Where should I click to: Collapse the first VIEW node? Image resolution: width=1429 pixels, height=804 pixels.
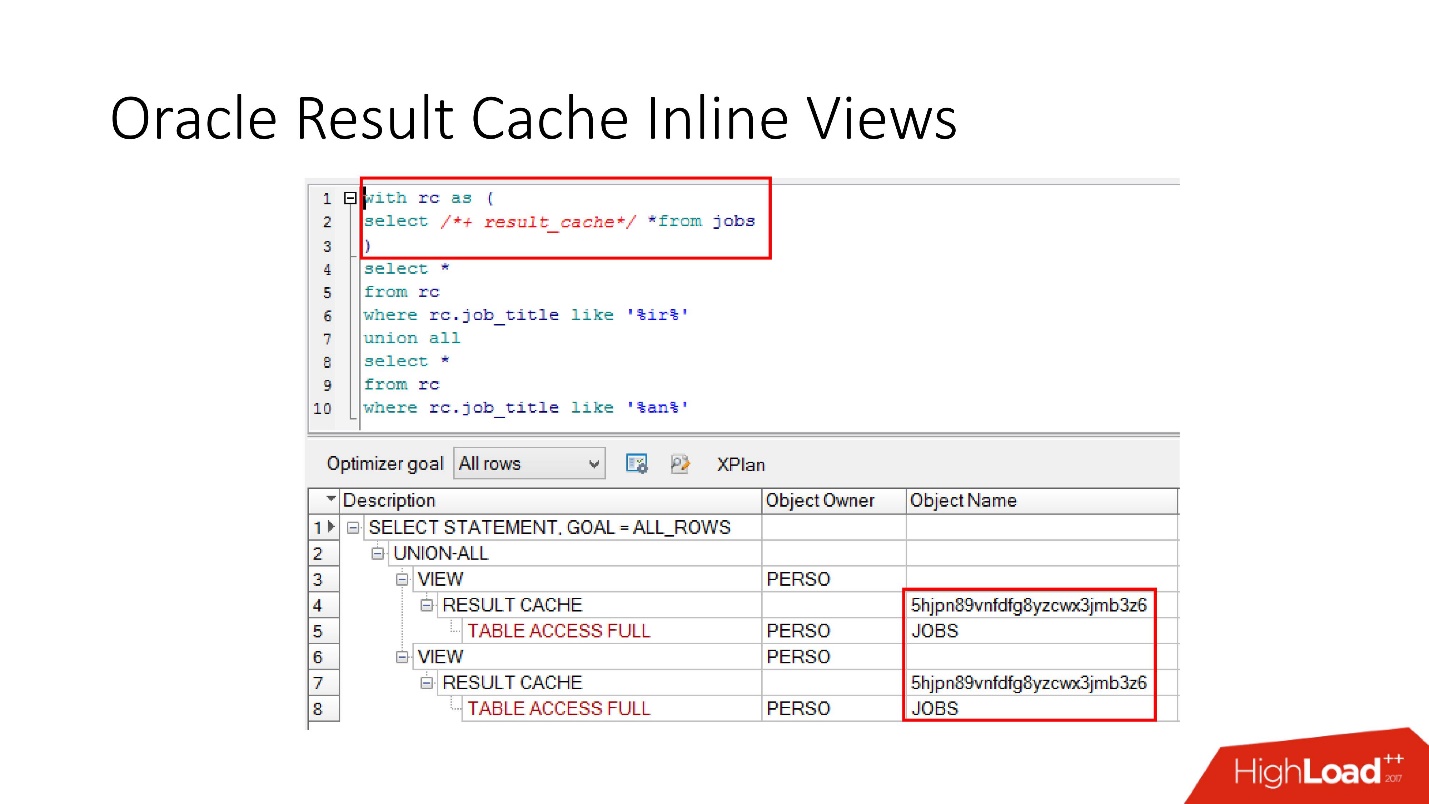[402, 578]
